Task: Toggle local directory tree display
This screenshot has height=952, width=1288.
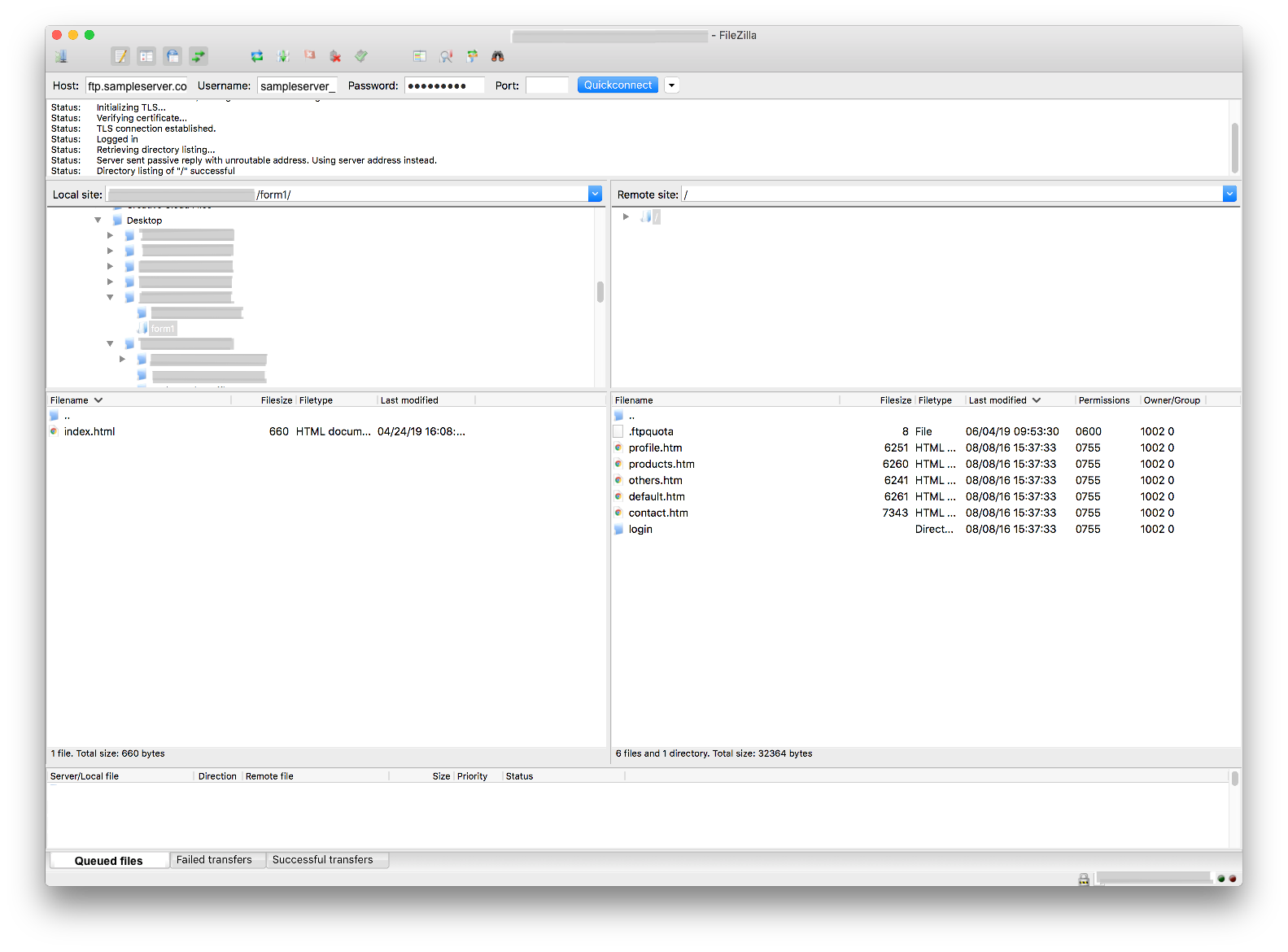Action: point(146,56)
